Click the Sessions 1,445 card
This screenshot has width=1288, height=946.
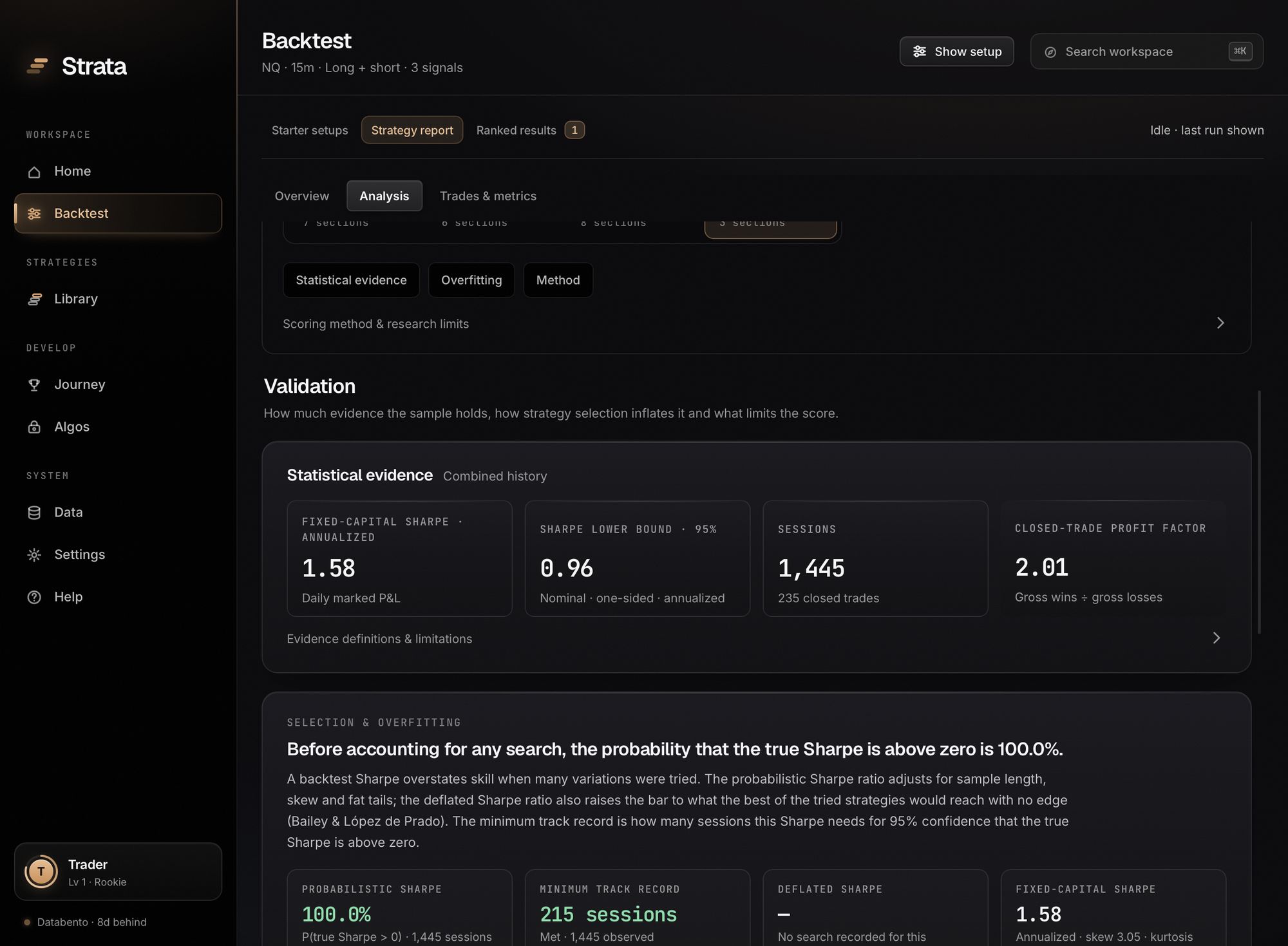tap(875, 558)
